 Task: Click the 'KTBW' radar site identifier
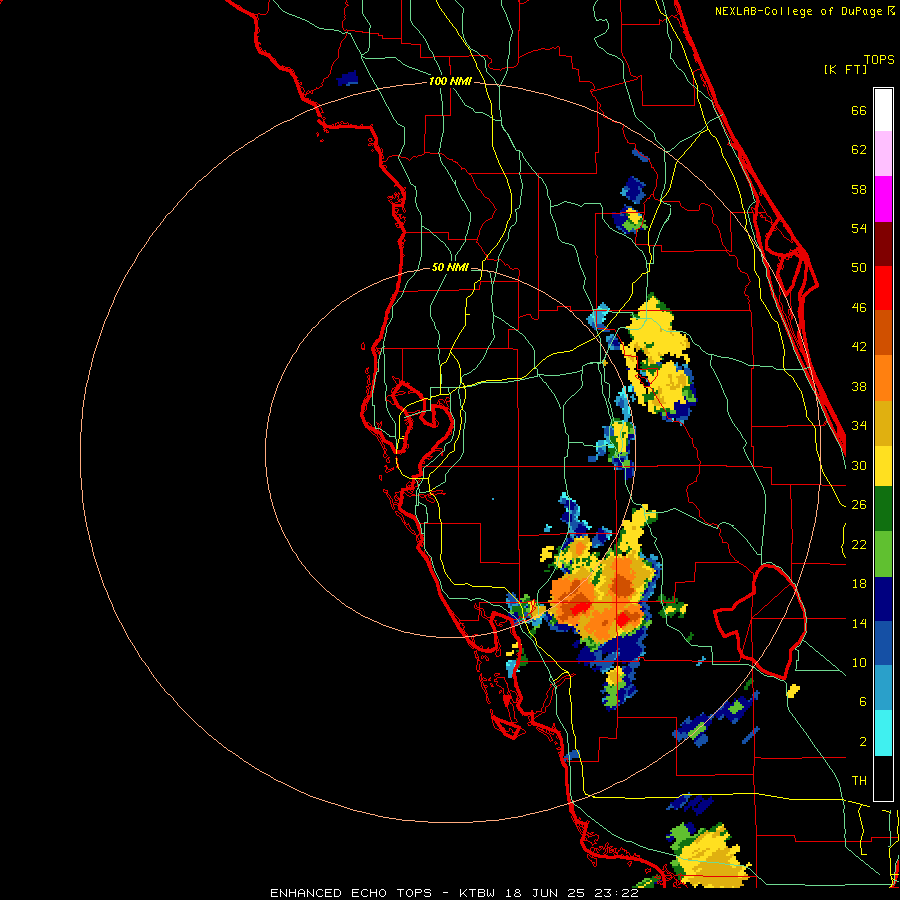coord(478,893)
